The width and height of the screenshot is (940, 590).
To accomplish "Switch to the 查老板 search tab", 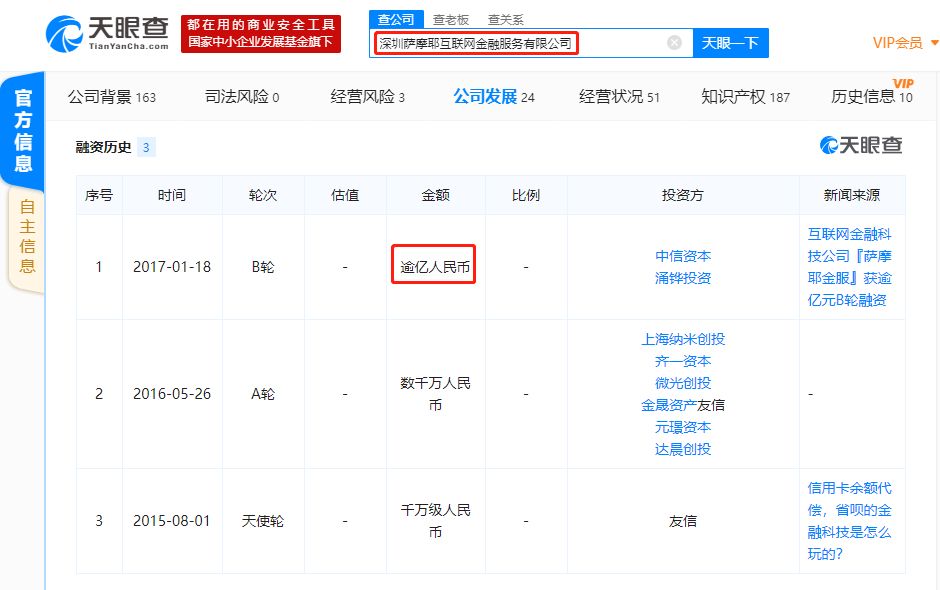I will (451, 20).
